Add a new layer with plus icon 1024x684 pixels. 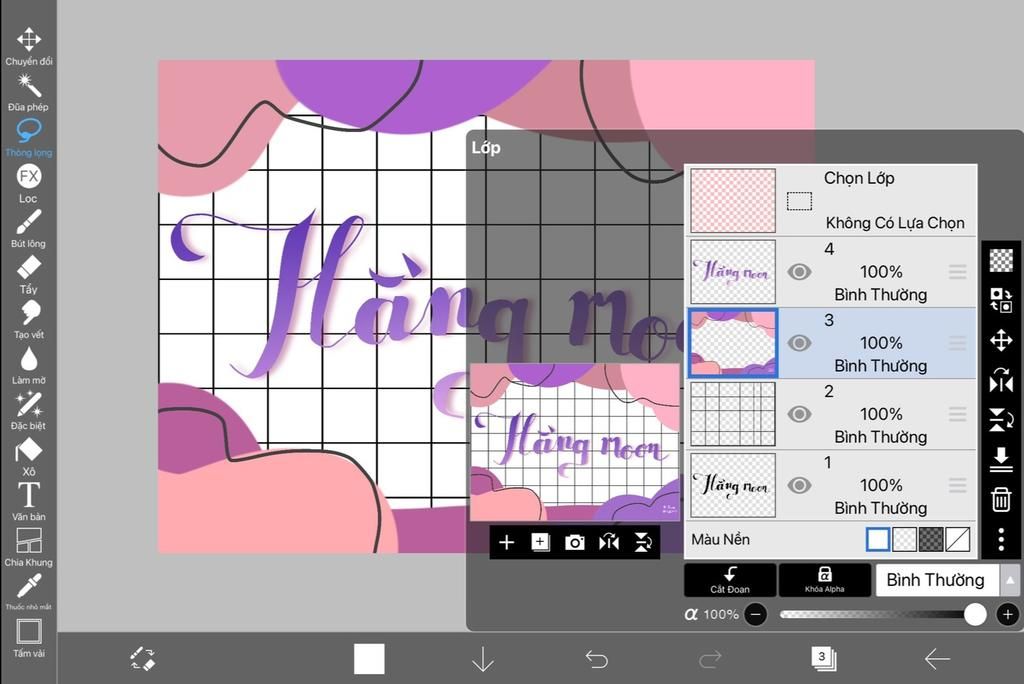(506, 542)
